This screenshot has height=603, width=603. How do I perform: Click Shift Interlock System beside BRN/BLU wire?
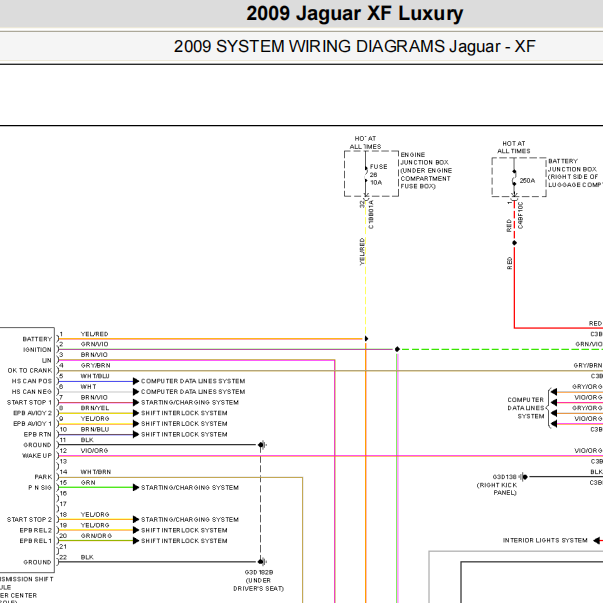click(184, 434)
